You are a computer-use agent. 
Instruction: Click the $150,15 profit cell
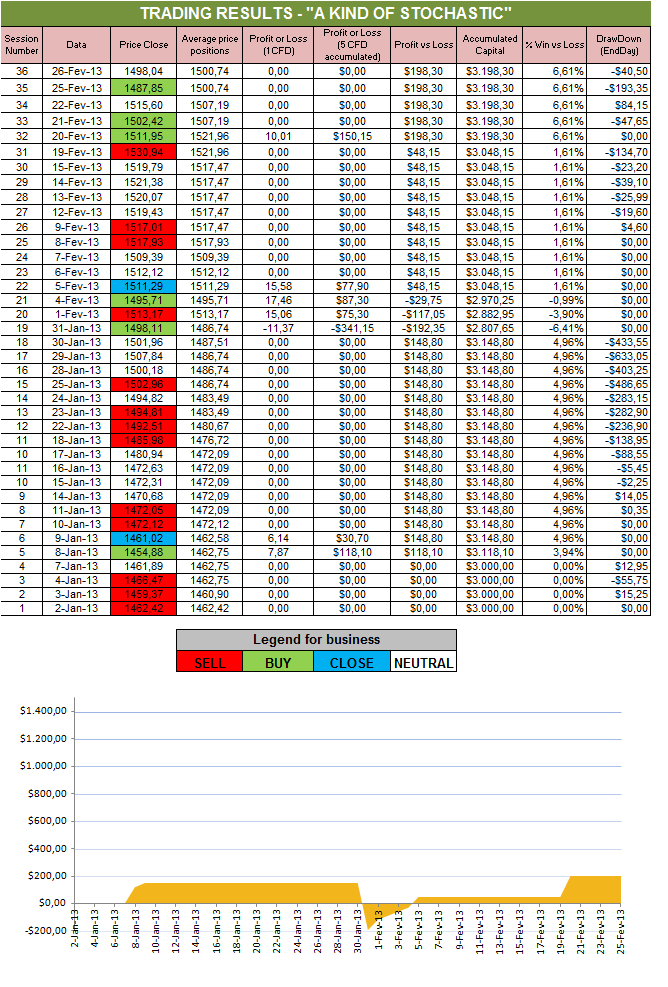click(352, 136)
